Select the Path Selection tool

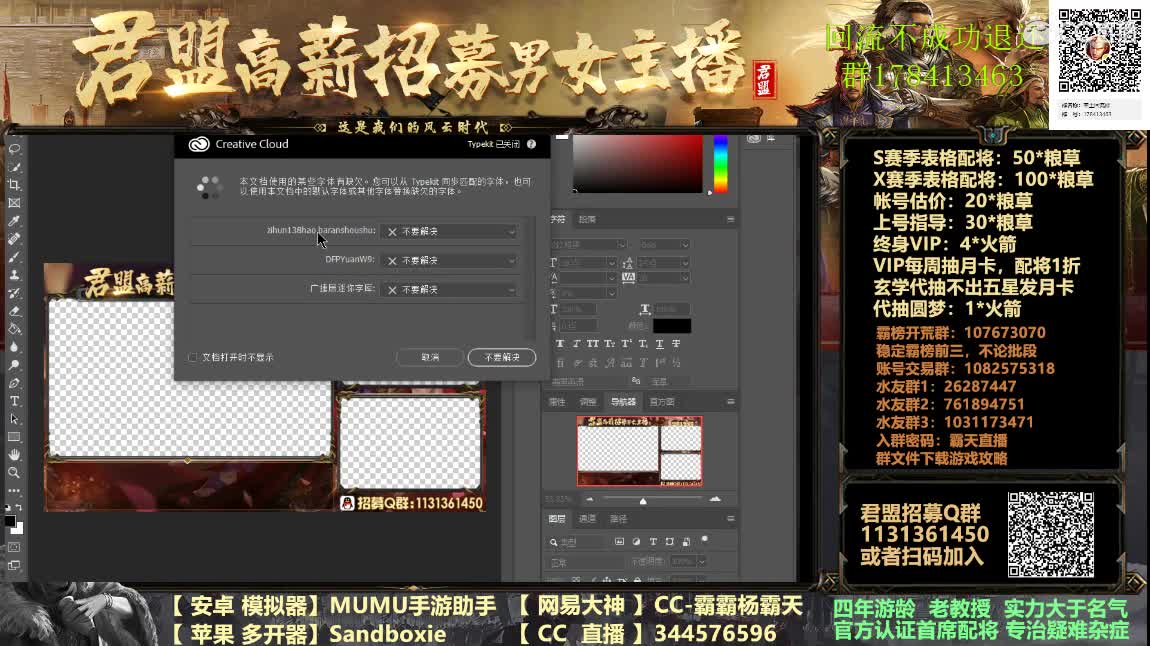(x=15, y=419)
